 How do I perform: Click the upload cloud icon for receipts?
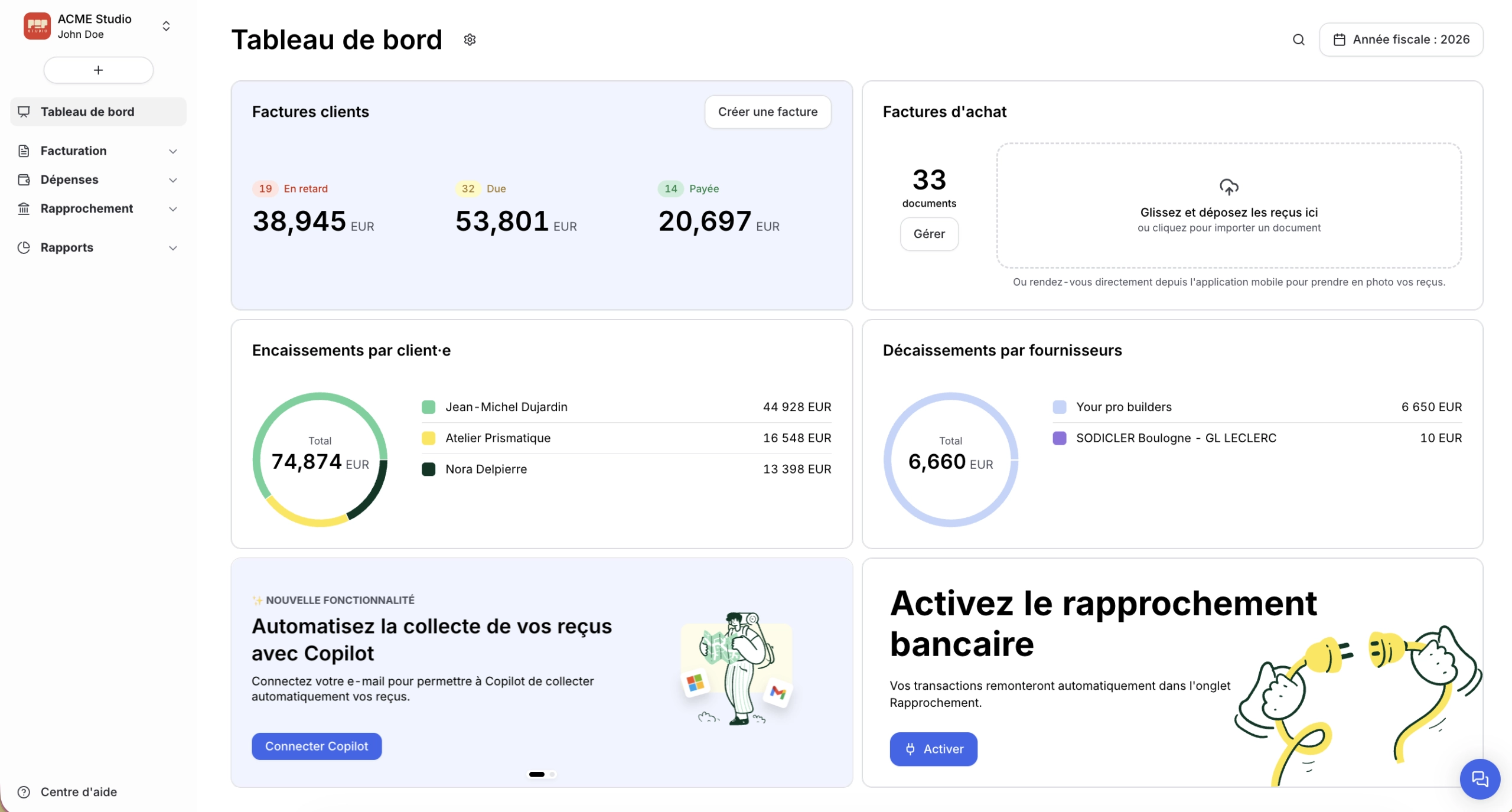(1229, 187)
